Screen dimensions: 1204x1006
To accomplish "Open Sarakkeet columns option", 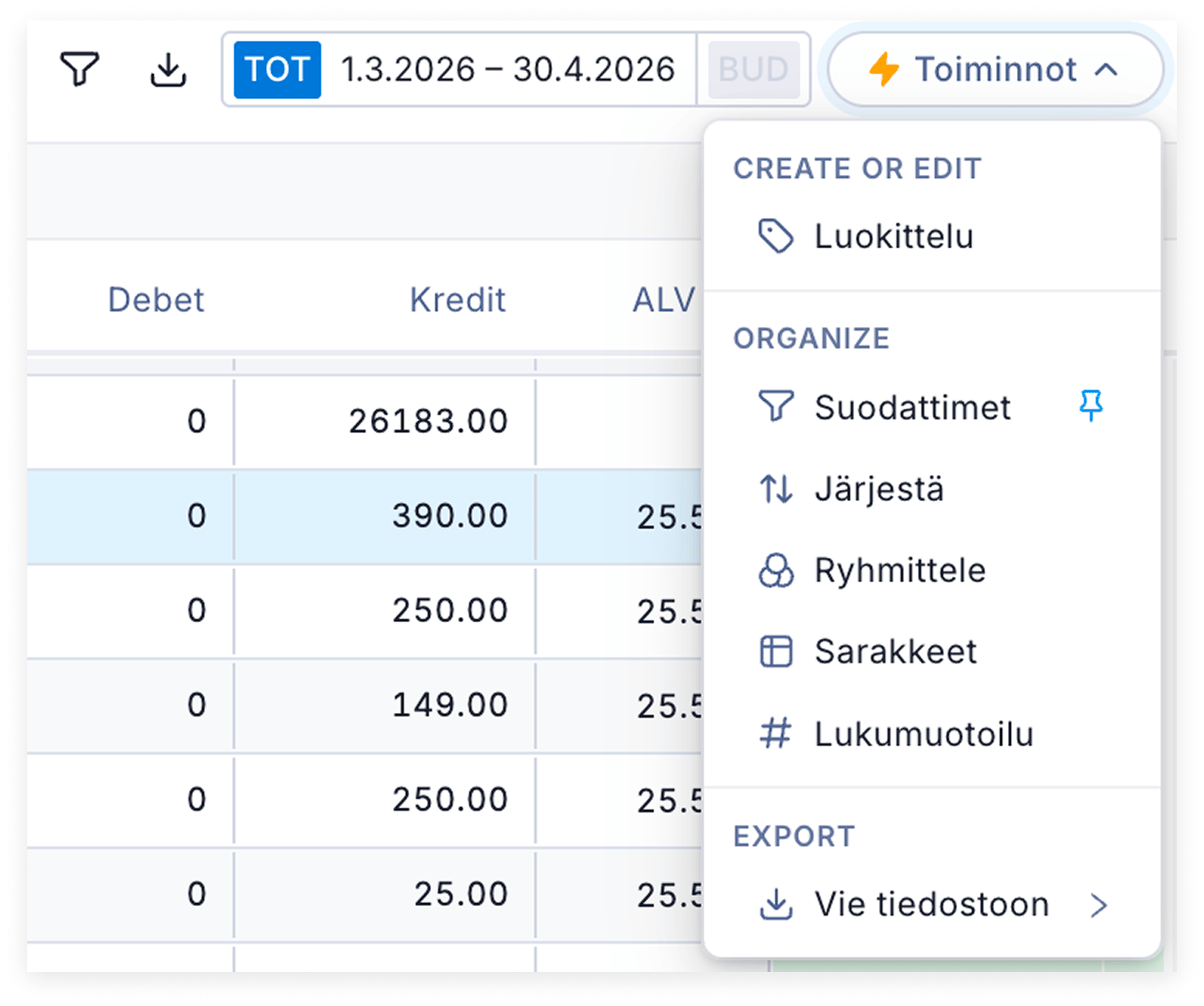I will point(932,652).
